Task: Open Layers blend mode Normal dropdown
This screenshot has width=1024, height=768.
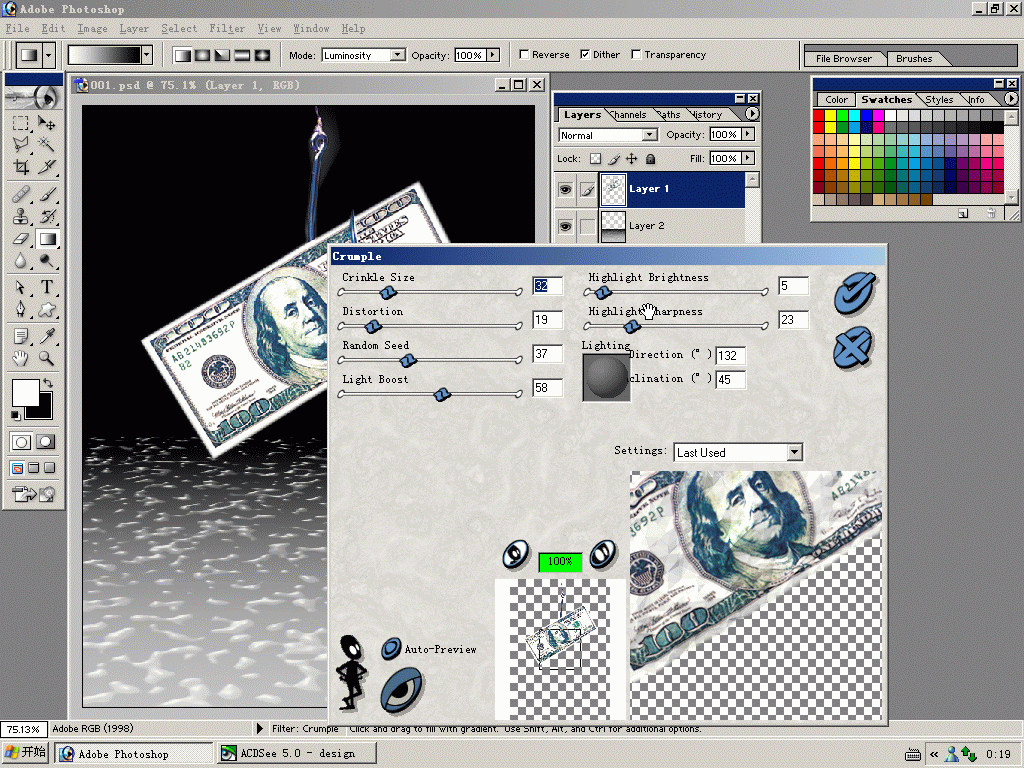Action: pos(649,135)
